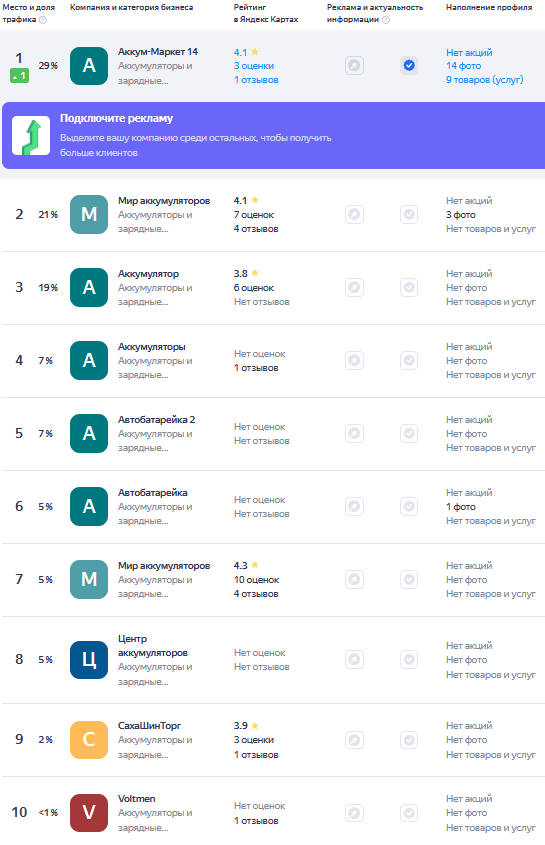Image resolution: width=545 pixels, height=845 pixels.
Task: Click the red Voltmen company avatar
Action: click(x=89, y=813)
